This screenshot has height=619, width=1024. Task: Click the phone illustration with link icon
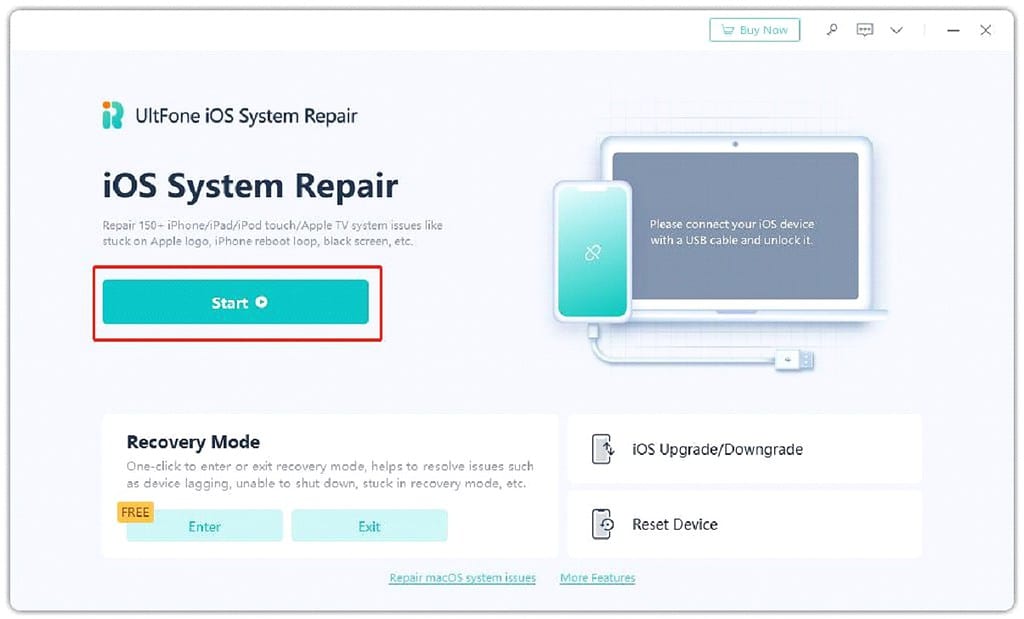(x=592, y=252)
